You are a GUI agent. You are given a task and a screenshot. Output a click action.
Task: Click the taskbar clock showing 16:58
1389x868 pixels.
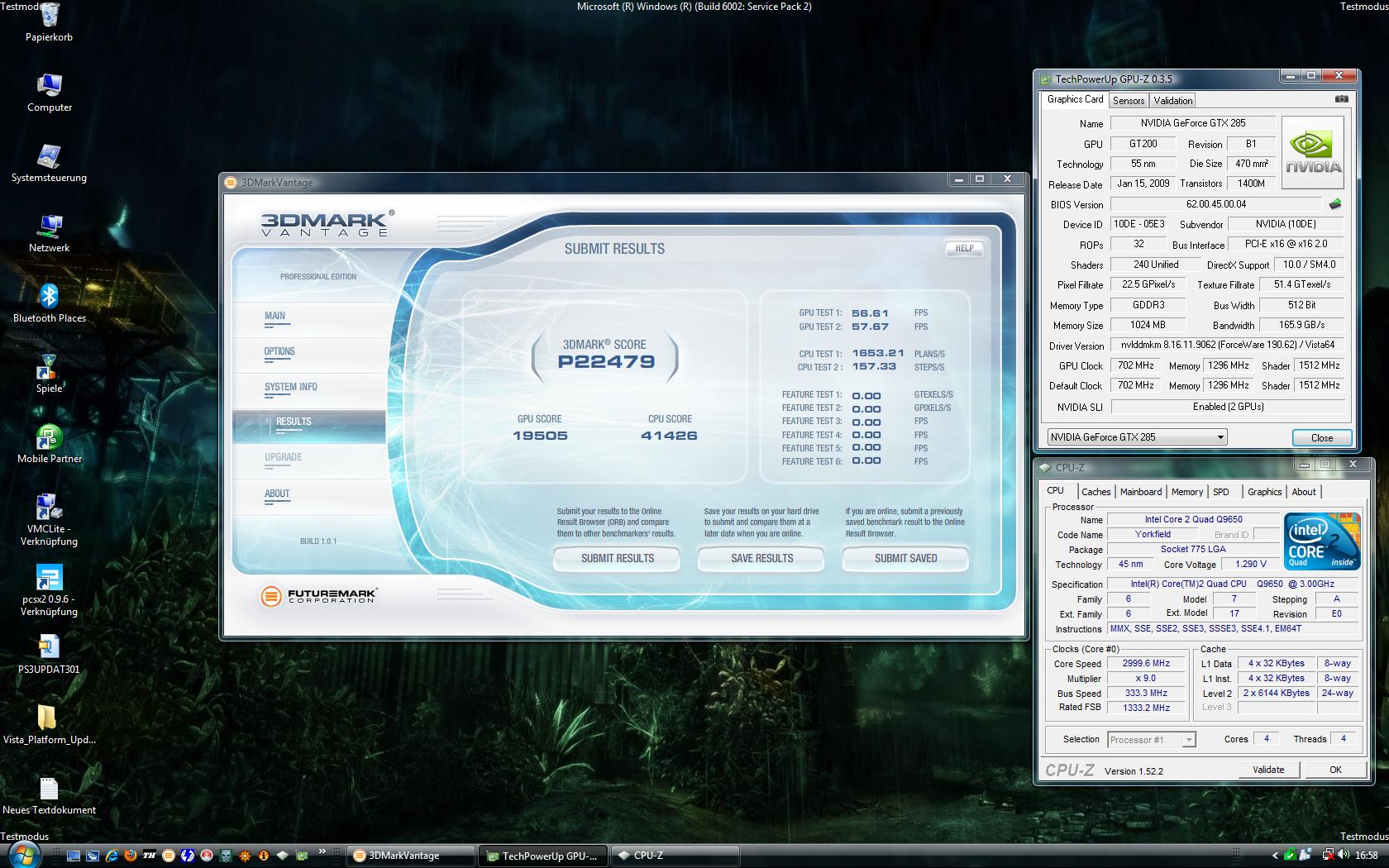[1366, 856]
